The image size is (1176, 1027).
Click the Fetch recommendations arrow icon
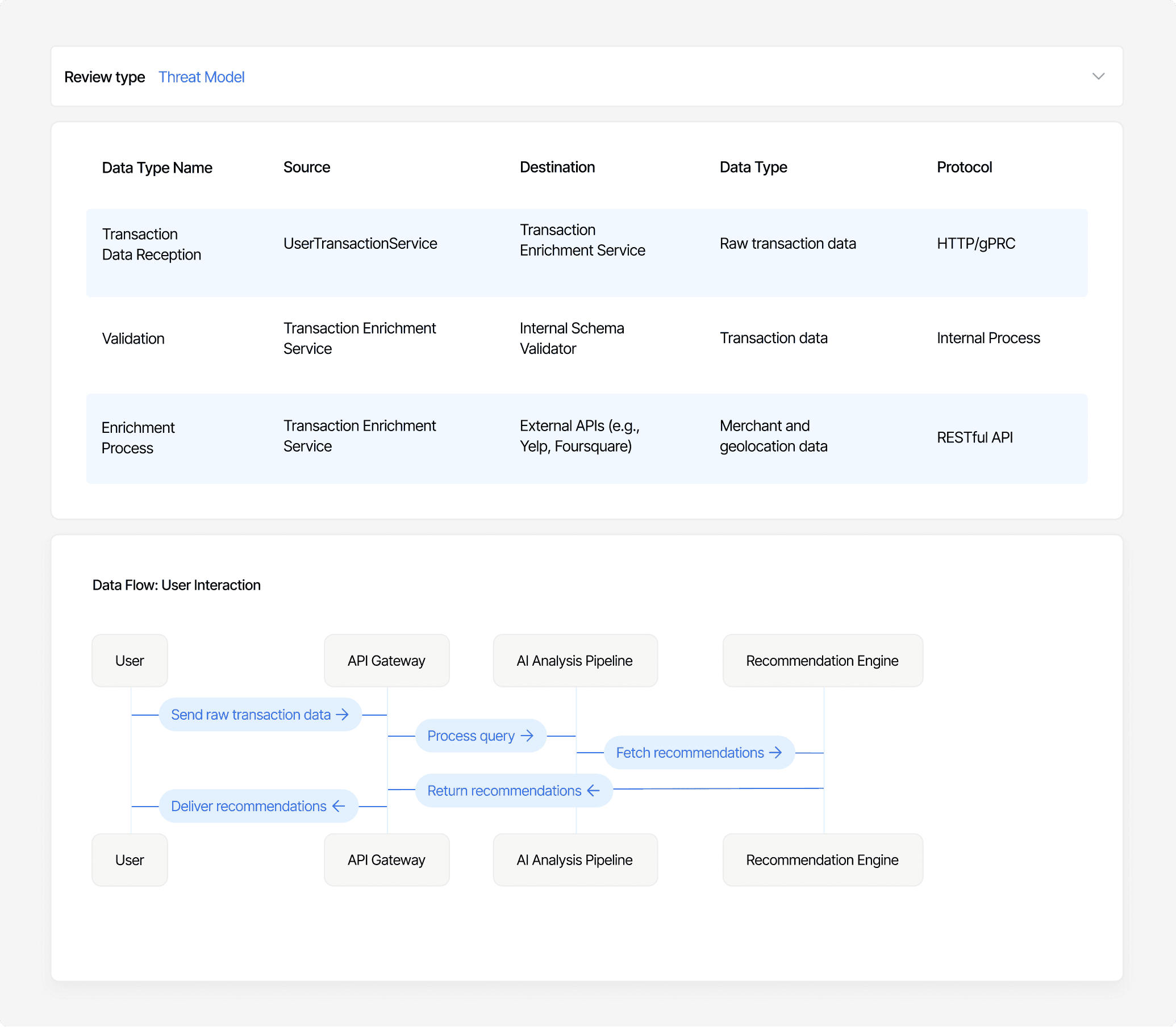point(775,752)
